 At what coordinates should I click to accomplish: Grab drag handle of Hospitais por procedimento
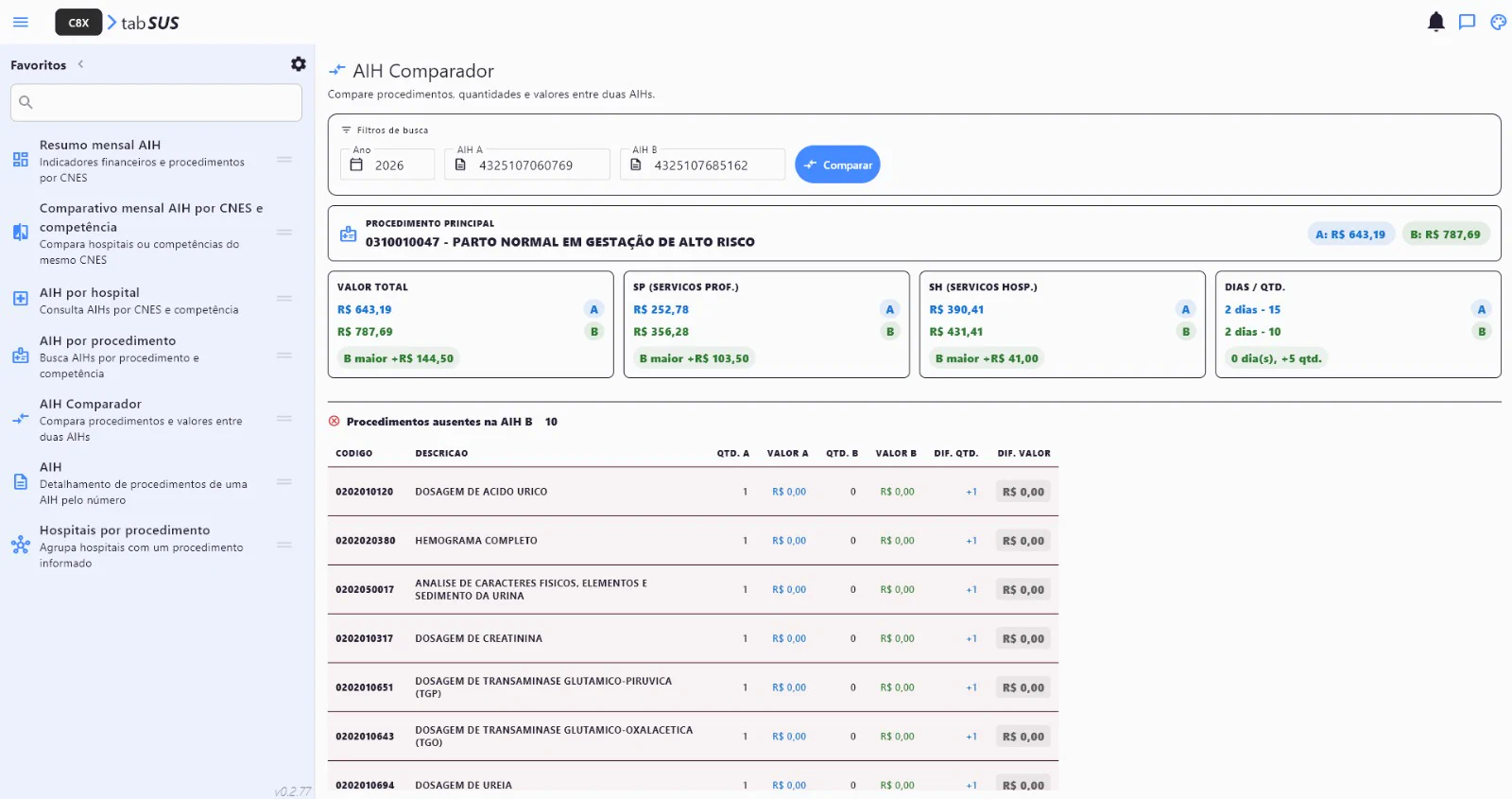284,545
